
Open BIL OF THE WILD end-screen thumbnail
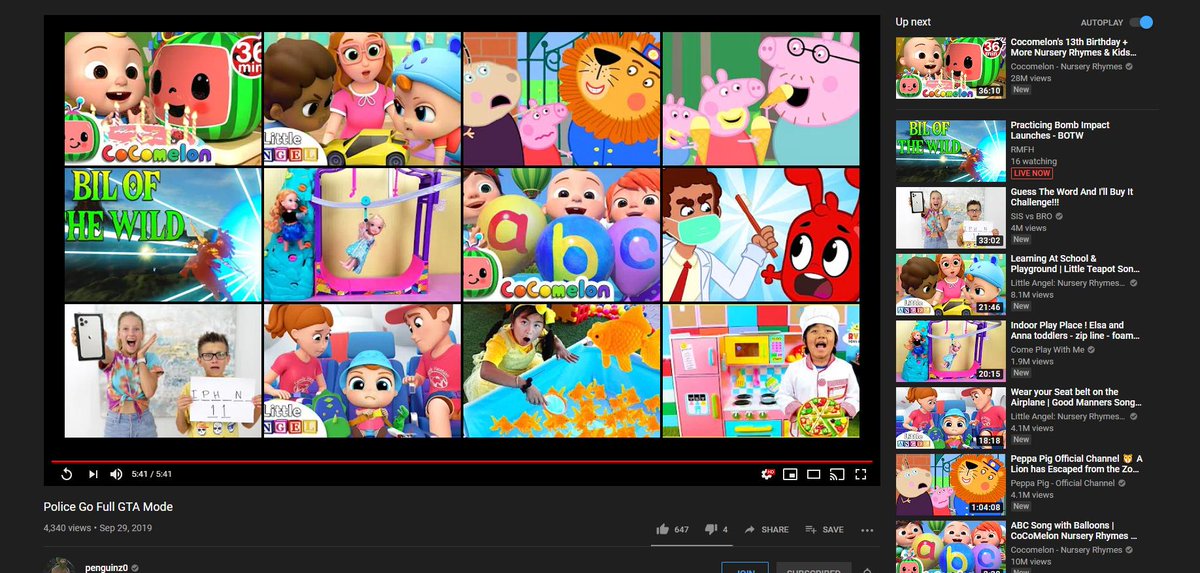[x=161, y=234]
